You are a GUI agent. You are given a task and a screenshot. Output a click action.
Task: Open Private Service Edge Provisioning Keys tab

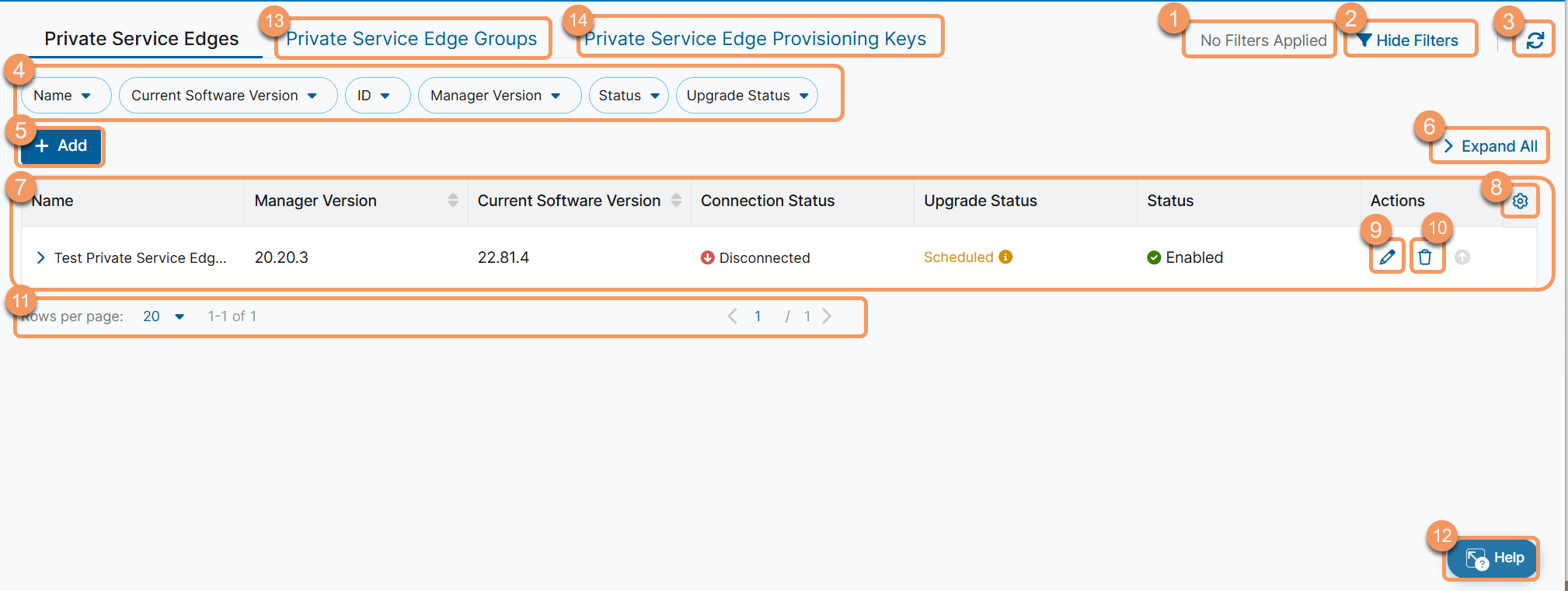tap(754, 39)
